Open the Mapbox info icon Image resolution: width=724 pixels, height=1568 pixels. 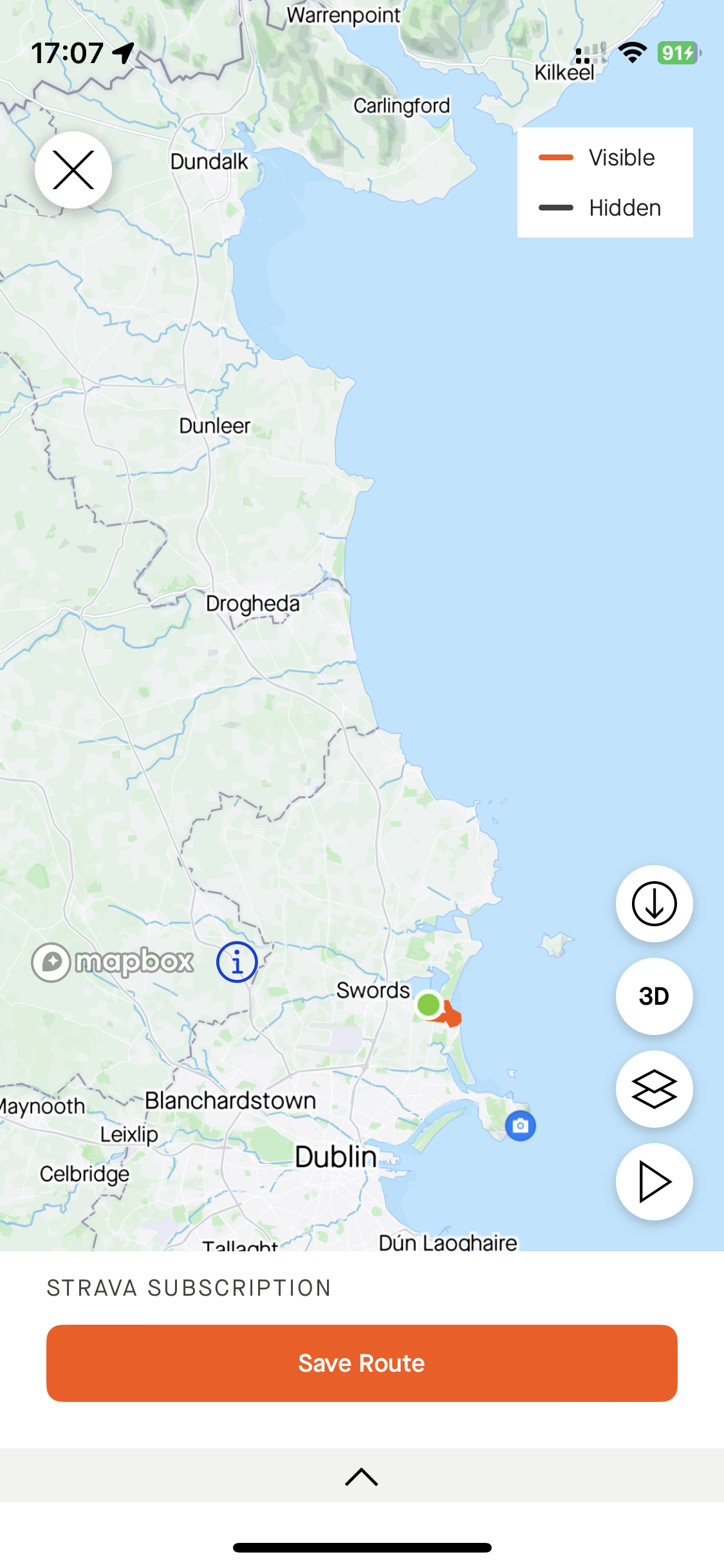(x=237, y=962)
